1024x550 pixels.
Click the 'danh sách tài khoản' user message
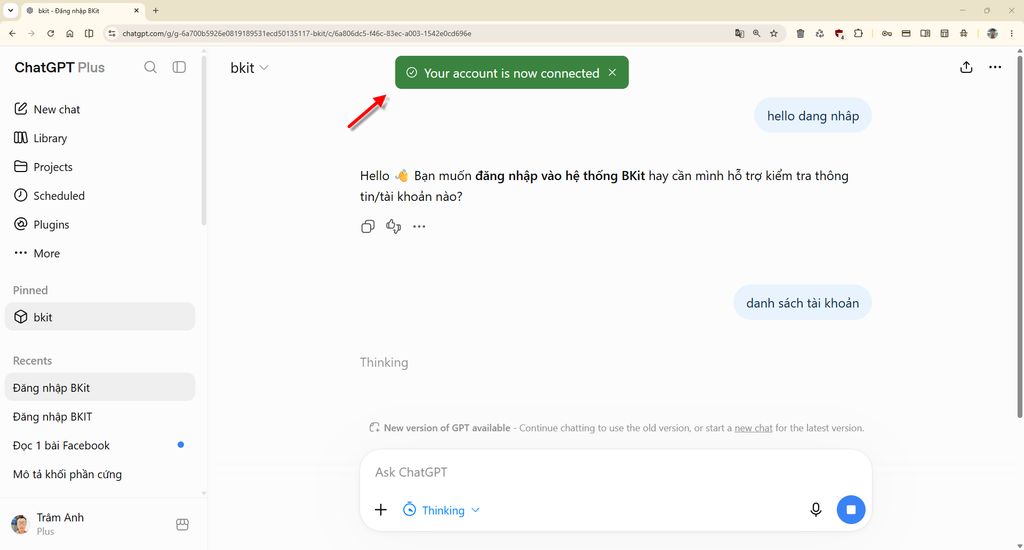coord(802,303)
